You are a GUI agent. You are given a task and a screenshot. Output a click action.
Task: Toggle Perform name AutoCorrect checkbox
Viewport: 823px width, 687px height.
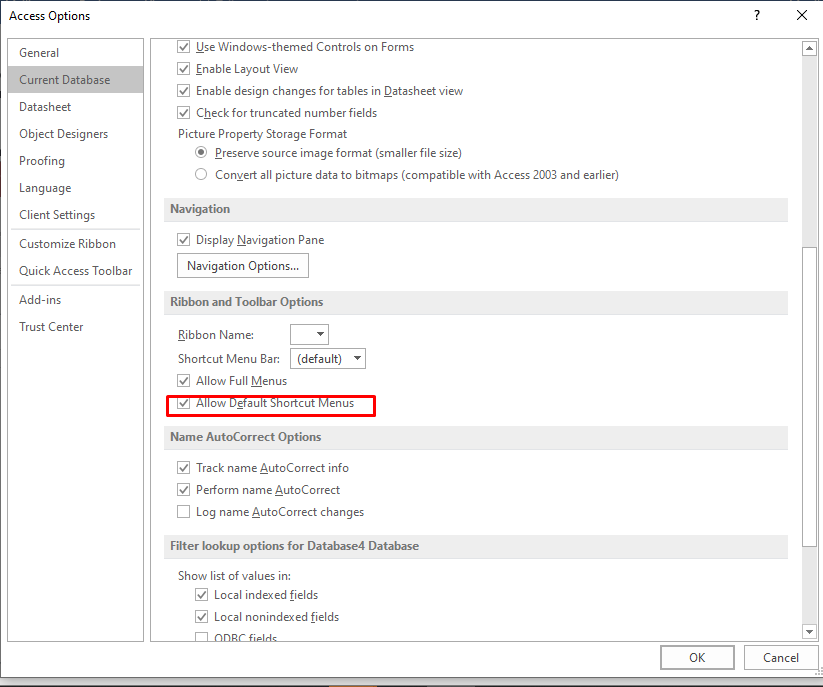click(183, 490)
